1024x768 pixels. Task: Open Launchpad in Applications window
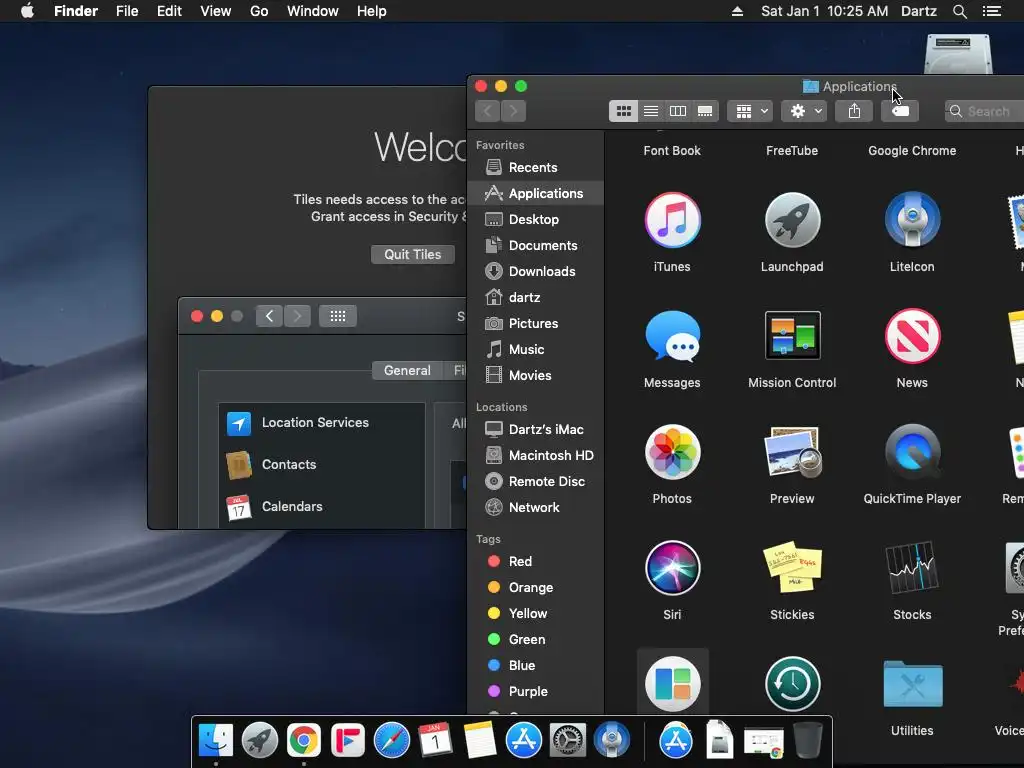(x=792, y=220)
